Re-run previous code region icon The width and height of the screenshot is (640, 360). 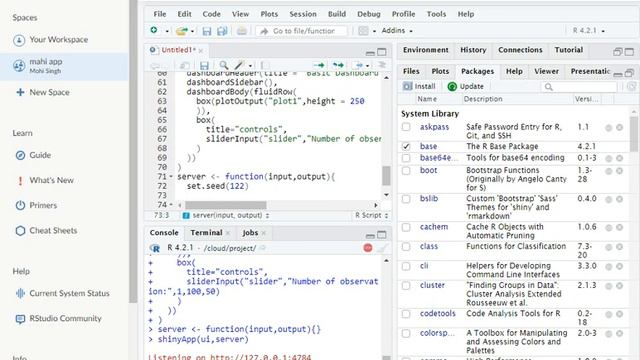pos(338,65)
